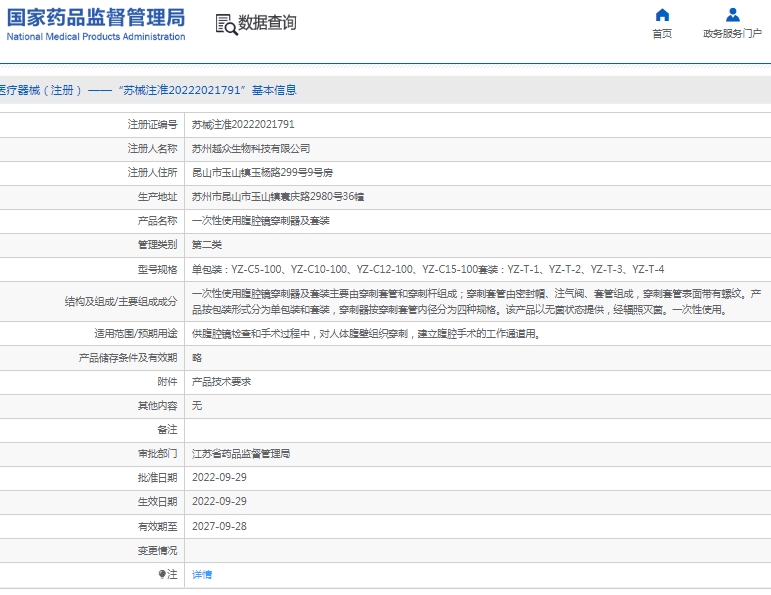Select the 批准日期 value 2022-09-29
The width and height of the screenshot is (771, 595).
click(x=219, y=477)
